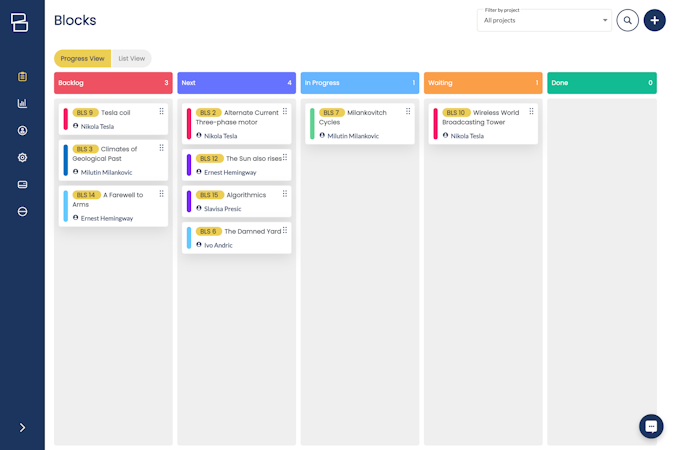Click red color bar on Tesla coil card
Viewport: 675px width, 450px height.
pyautogui.click(x=65, y=119)
